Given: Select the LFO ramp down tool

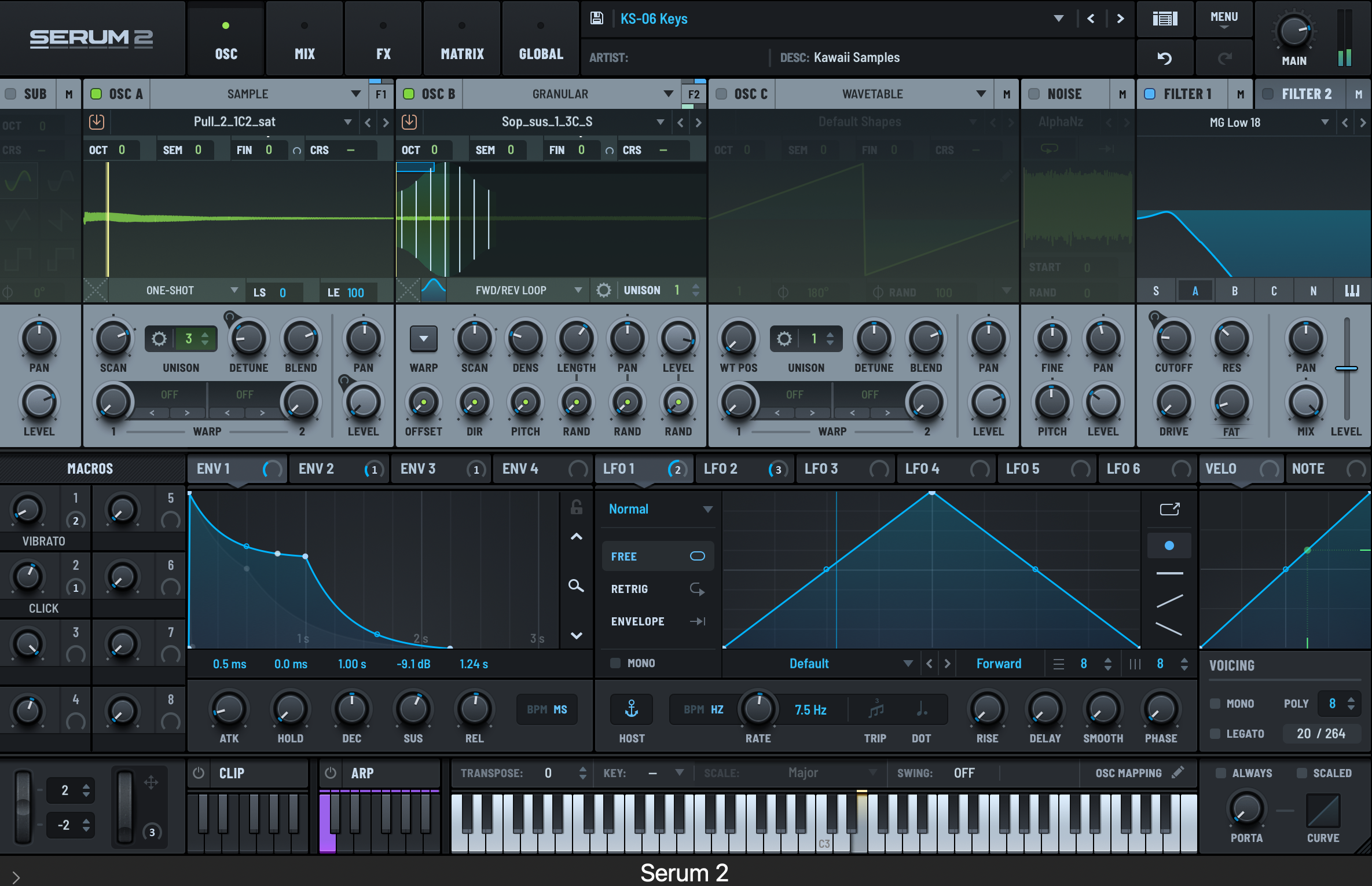Looking at the screenshot, I should tap(1169, 628).
